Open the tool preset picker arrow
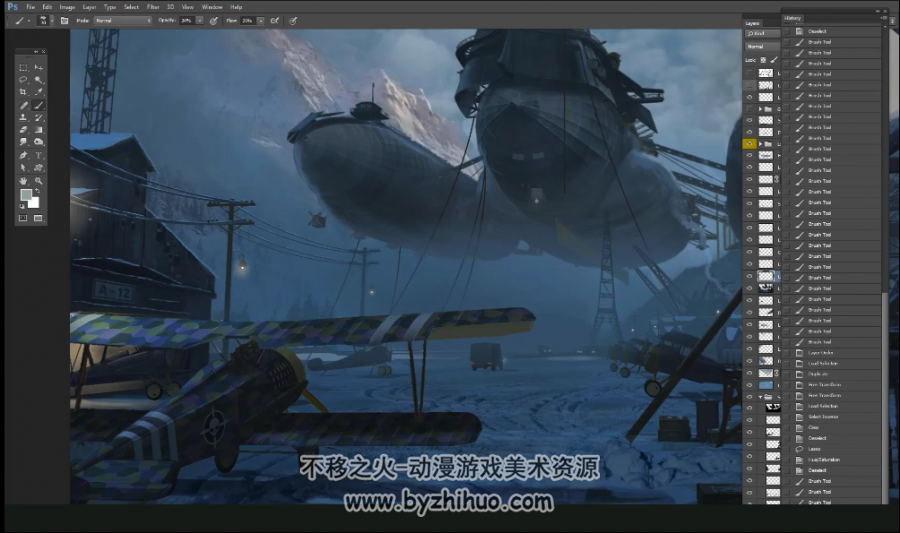Viewport: 900px width, 533px height. 29,21
